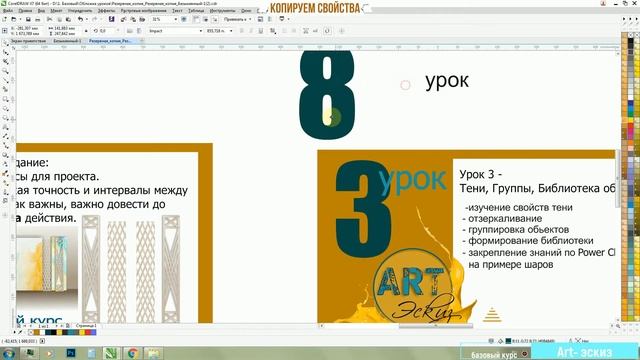
Task: Paste using the toolbar Paste icon
Action: [x=68, y=19]
